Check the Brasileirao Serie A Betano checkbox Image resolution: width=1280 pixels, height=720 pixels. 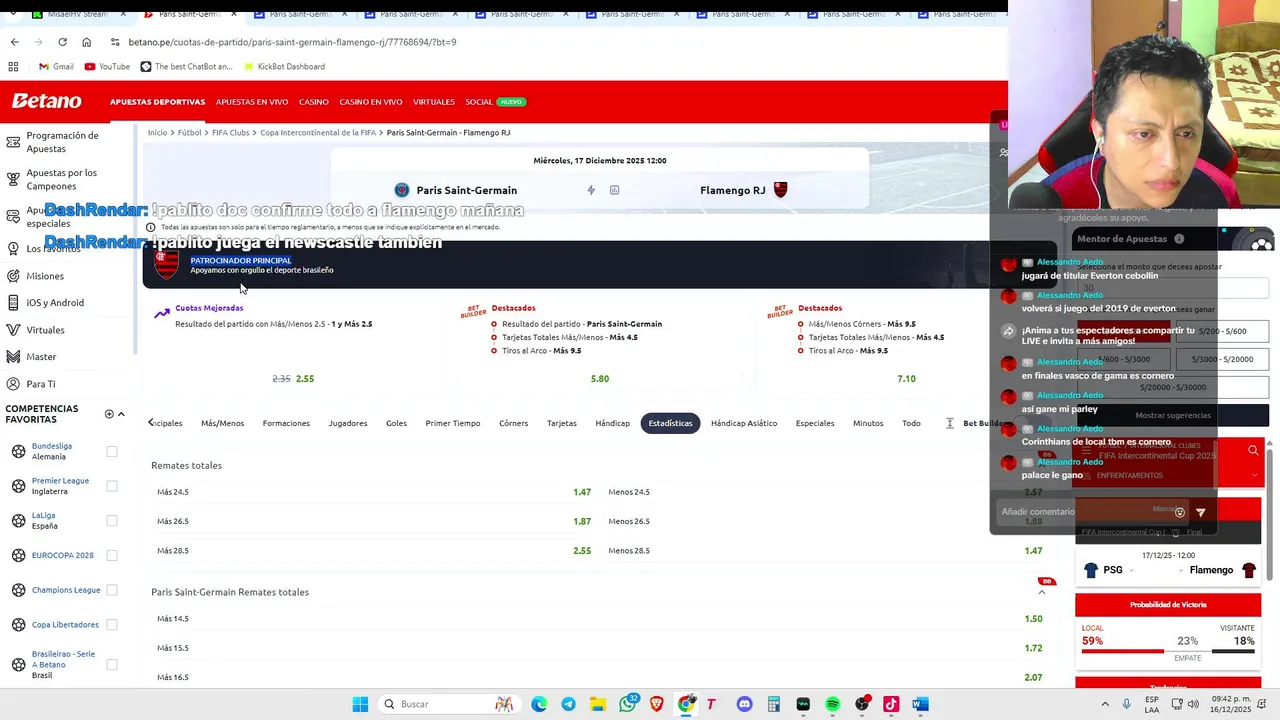click(112, 665)
